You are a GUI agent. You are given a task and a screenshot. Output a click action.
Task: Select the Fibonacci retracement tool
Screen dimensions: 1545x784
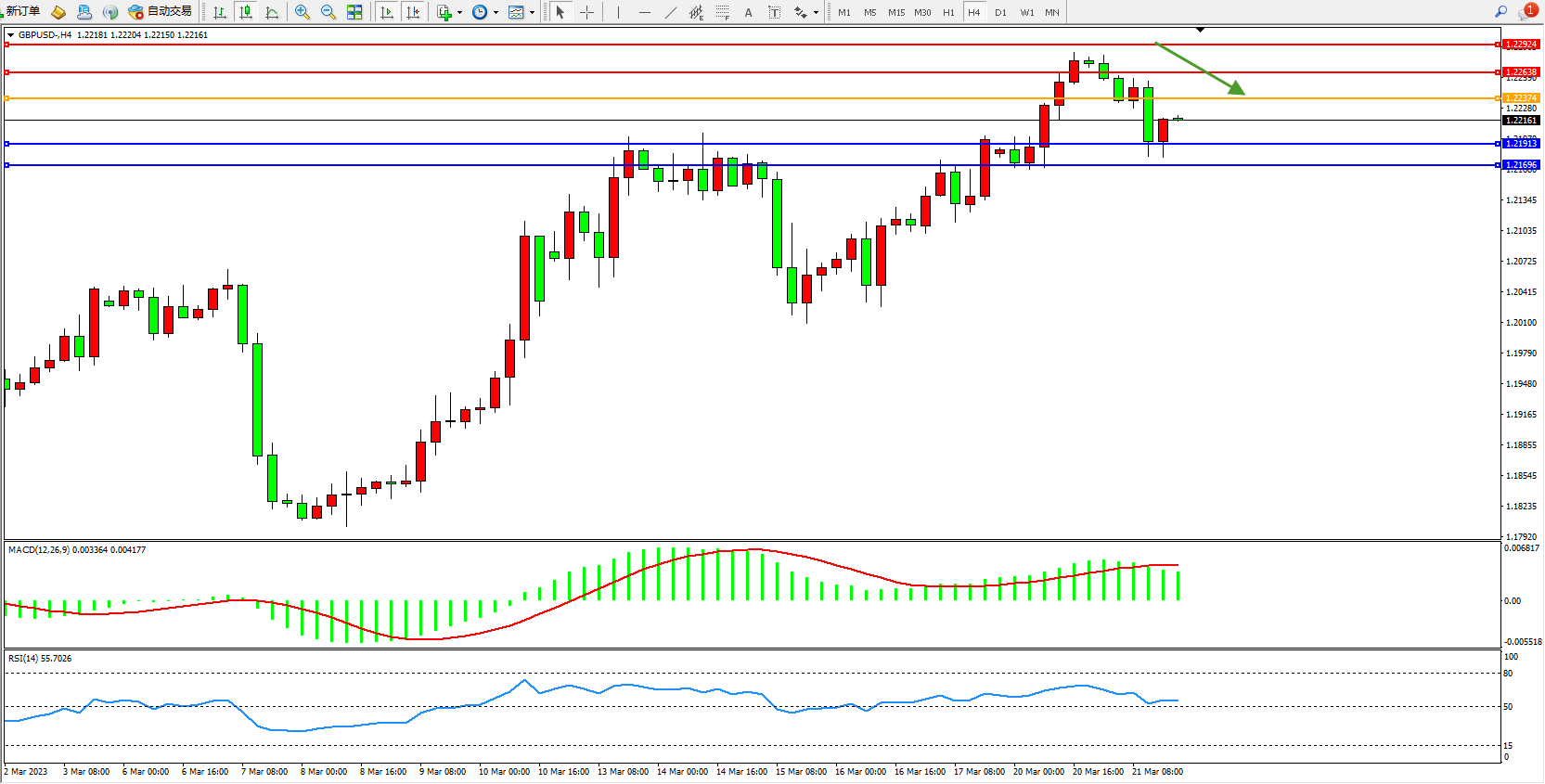(723, 12)
